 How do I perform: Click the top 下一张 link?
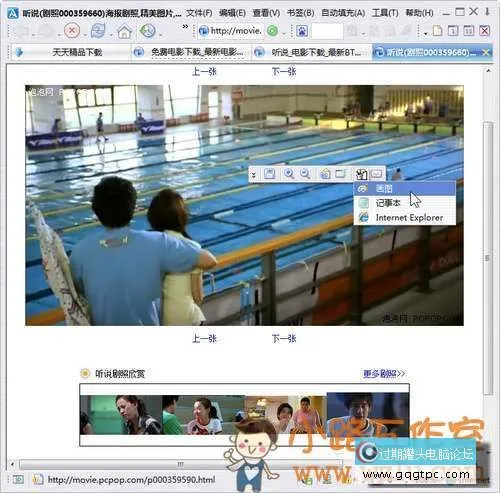pos(284,71)
